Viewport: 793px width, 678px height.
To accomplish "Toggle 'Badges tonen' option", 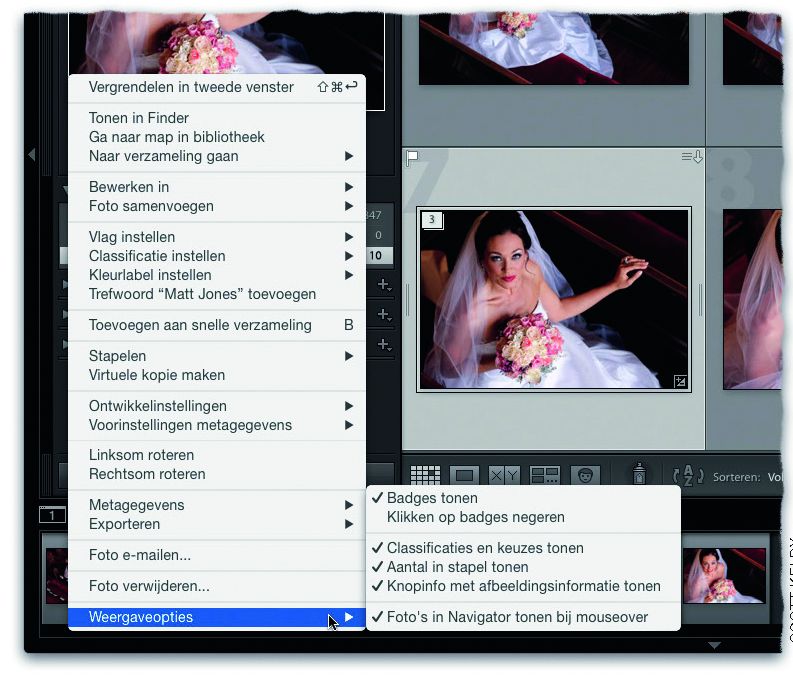I will 432,498.
